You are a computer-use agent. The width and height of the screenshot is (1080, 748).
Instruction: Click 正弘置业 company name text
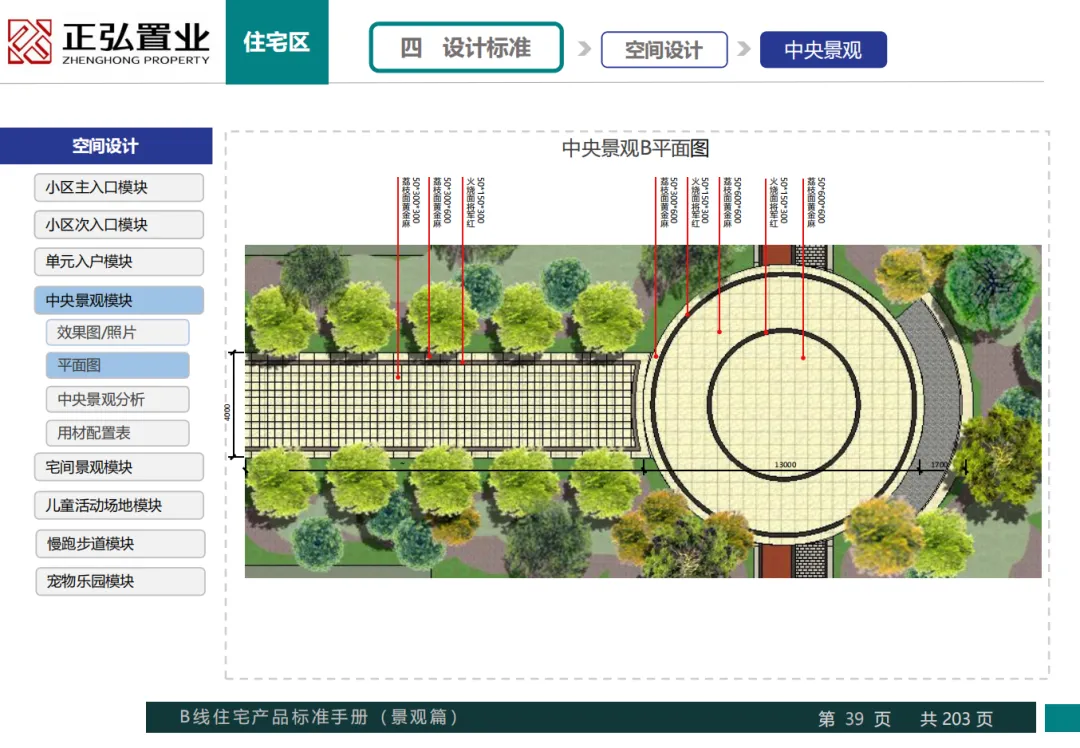(136, 37)
